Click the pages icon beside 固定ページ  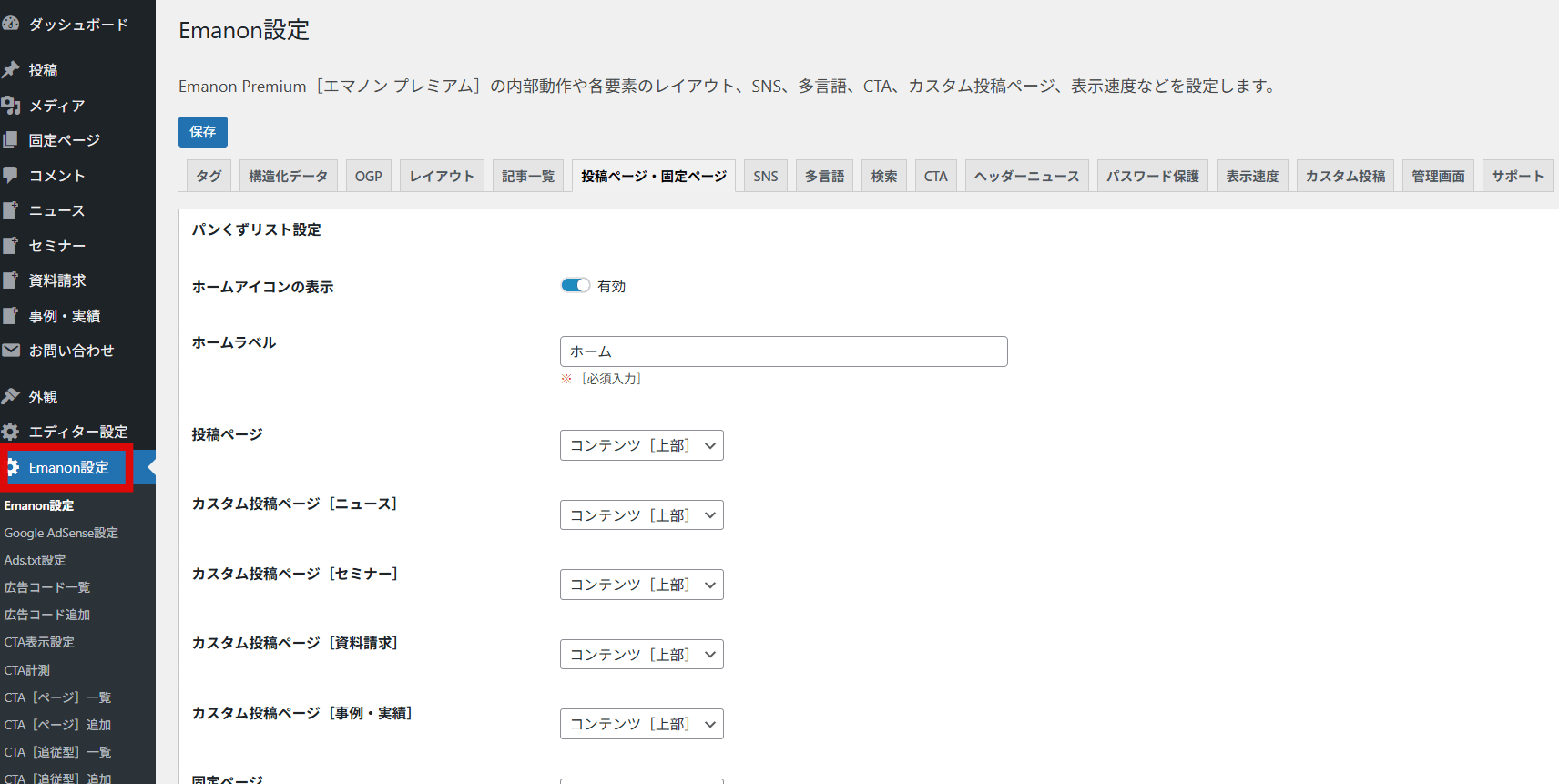coord(10,140)
